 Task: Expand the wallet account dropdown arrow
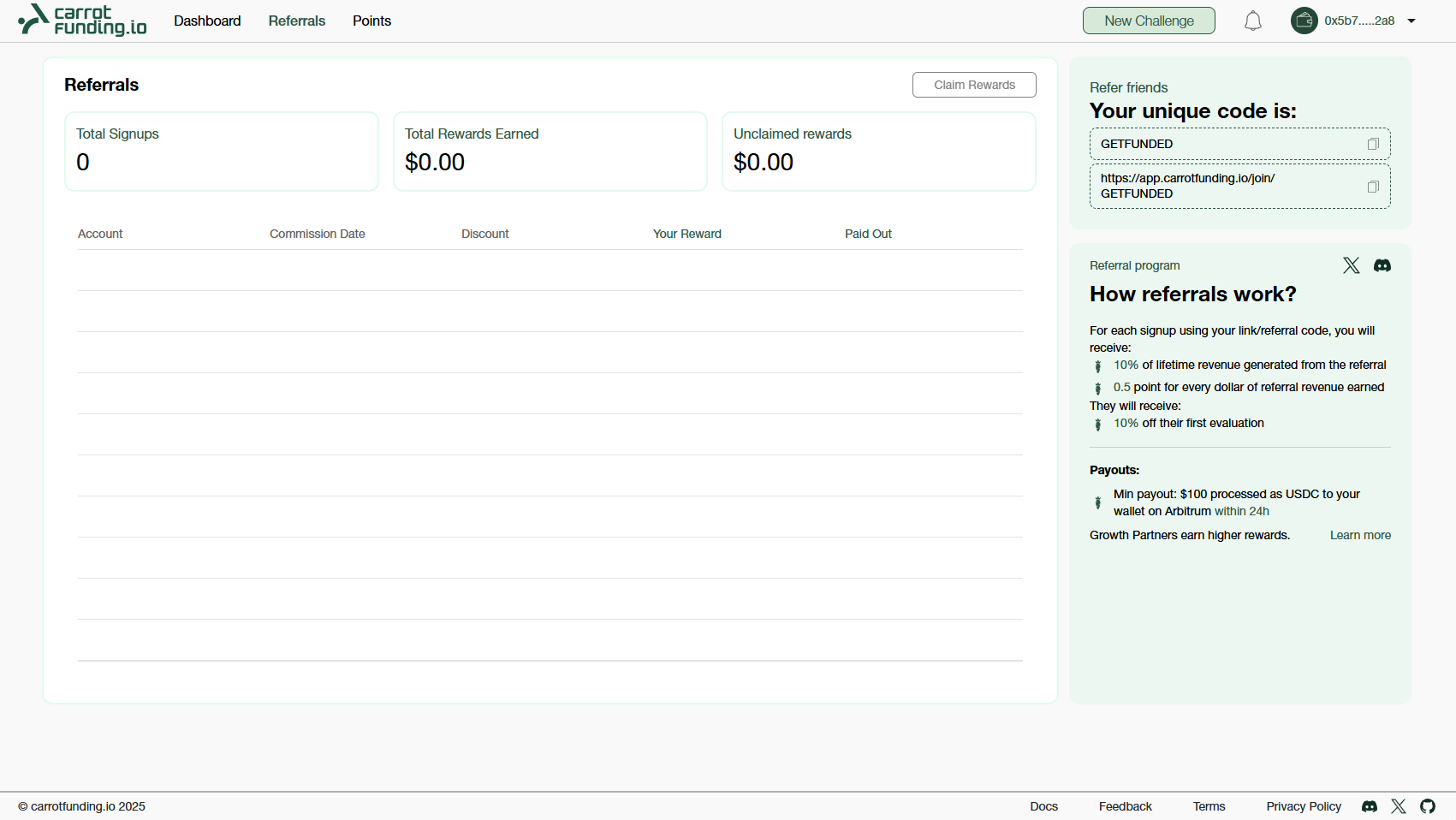point(1411,21)
